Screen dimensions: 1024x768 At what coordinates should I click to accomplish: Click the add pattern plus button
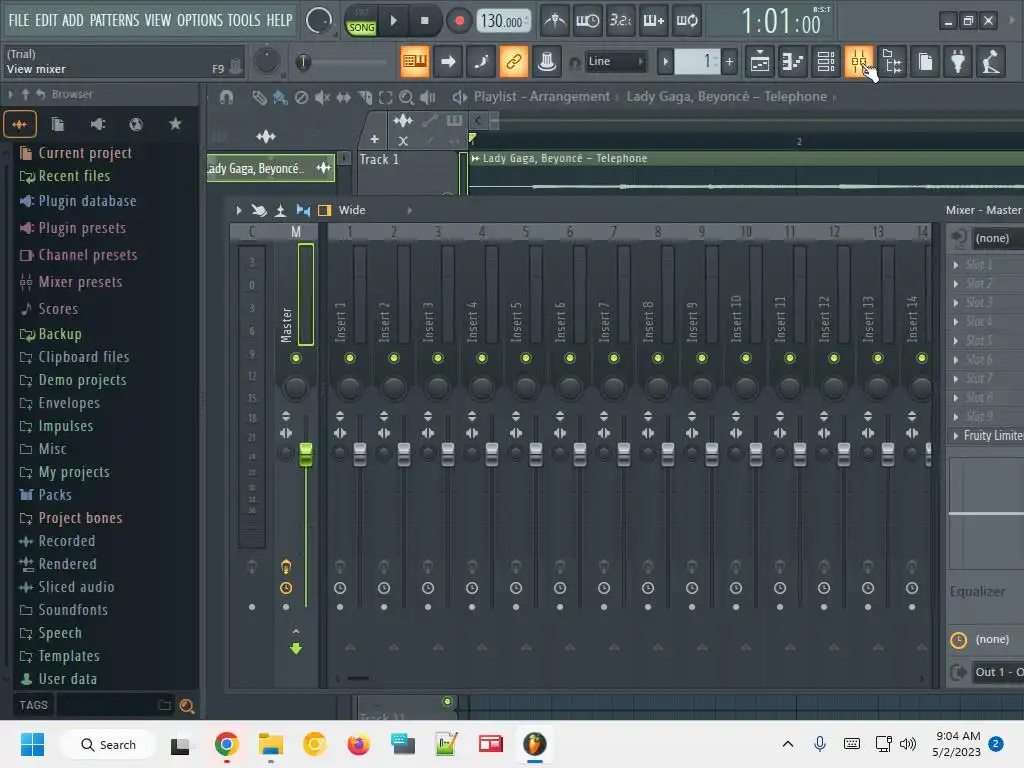(729, 62)
